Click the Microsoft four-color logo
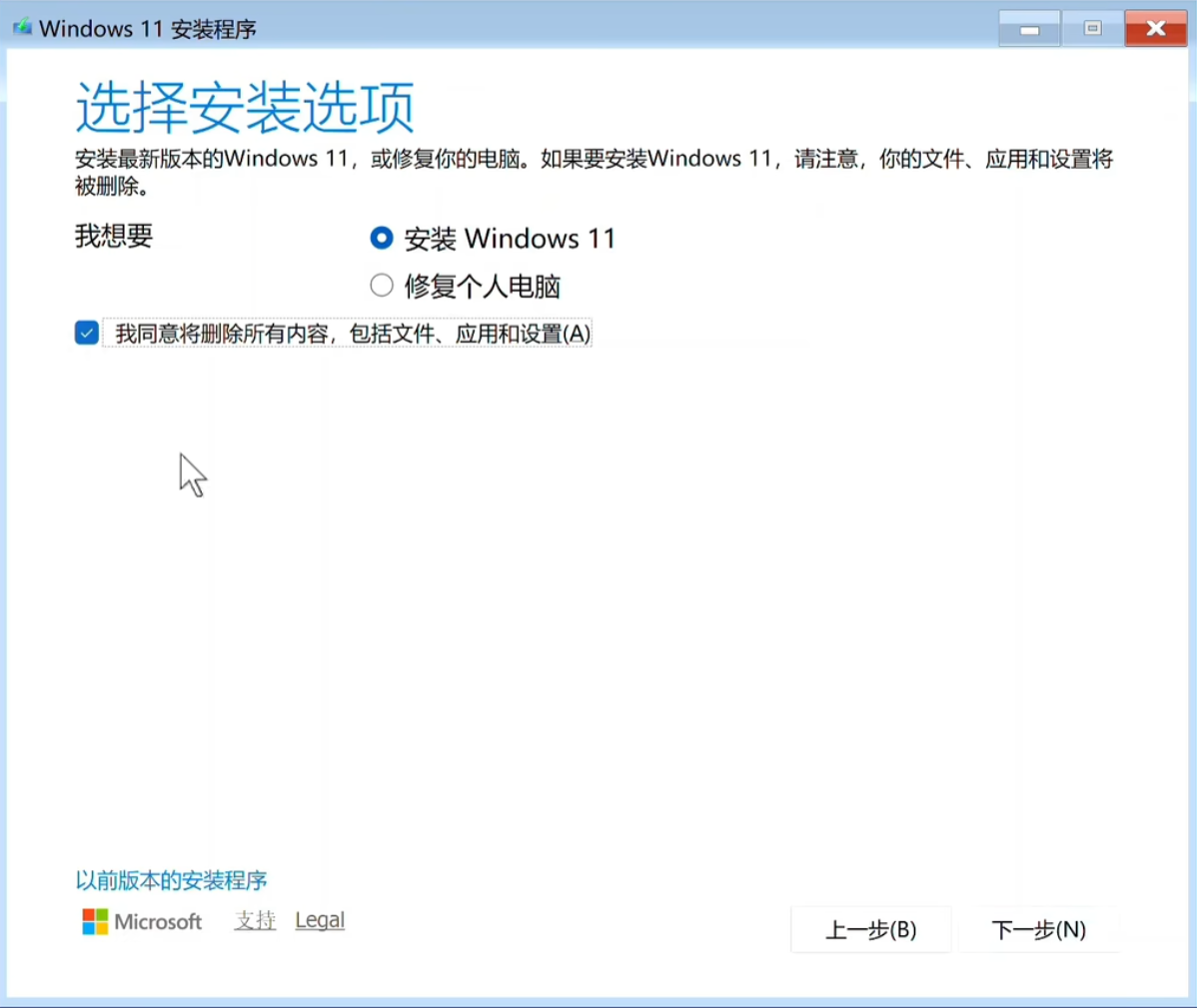1197x1008 pixels. click(95, 921)
